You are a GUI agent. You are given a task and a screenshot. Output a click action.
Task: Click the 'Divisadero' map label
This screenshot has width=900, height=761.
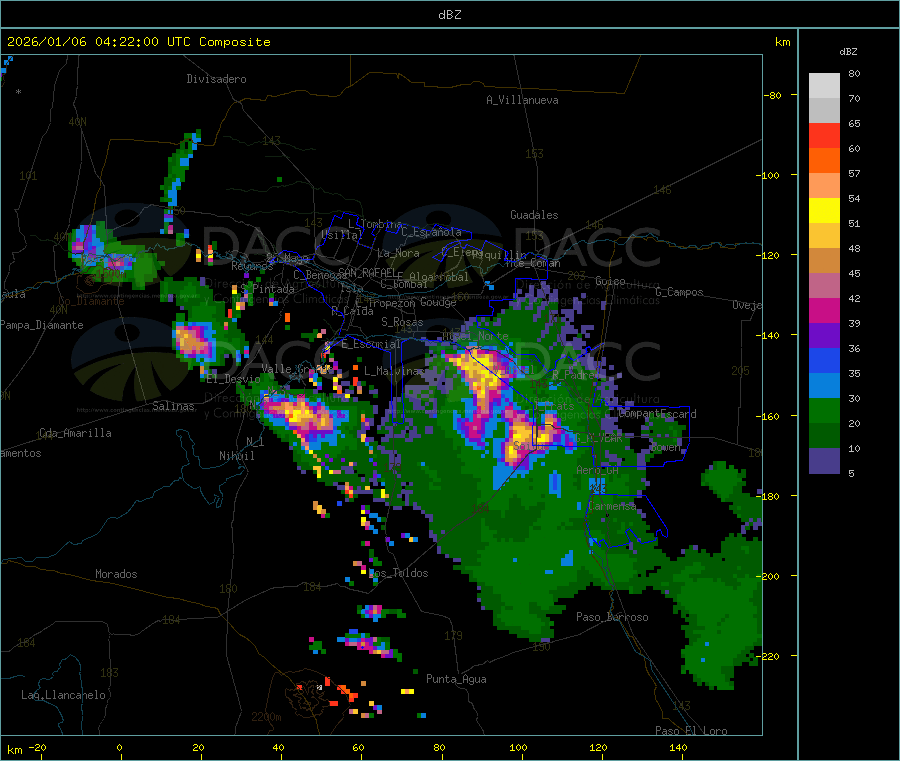pyautogui.click(x=216, y=79)
